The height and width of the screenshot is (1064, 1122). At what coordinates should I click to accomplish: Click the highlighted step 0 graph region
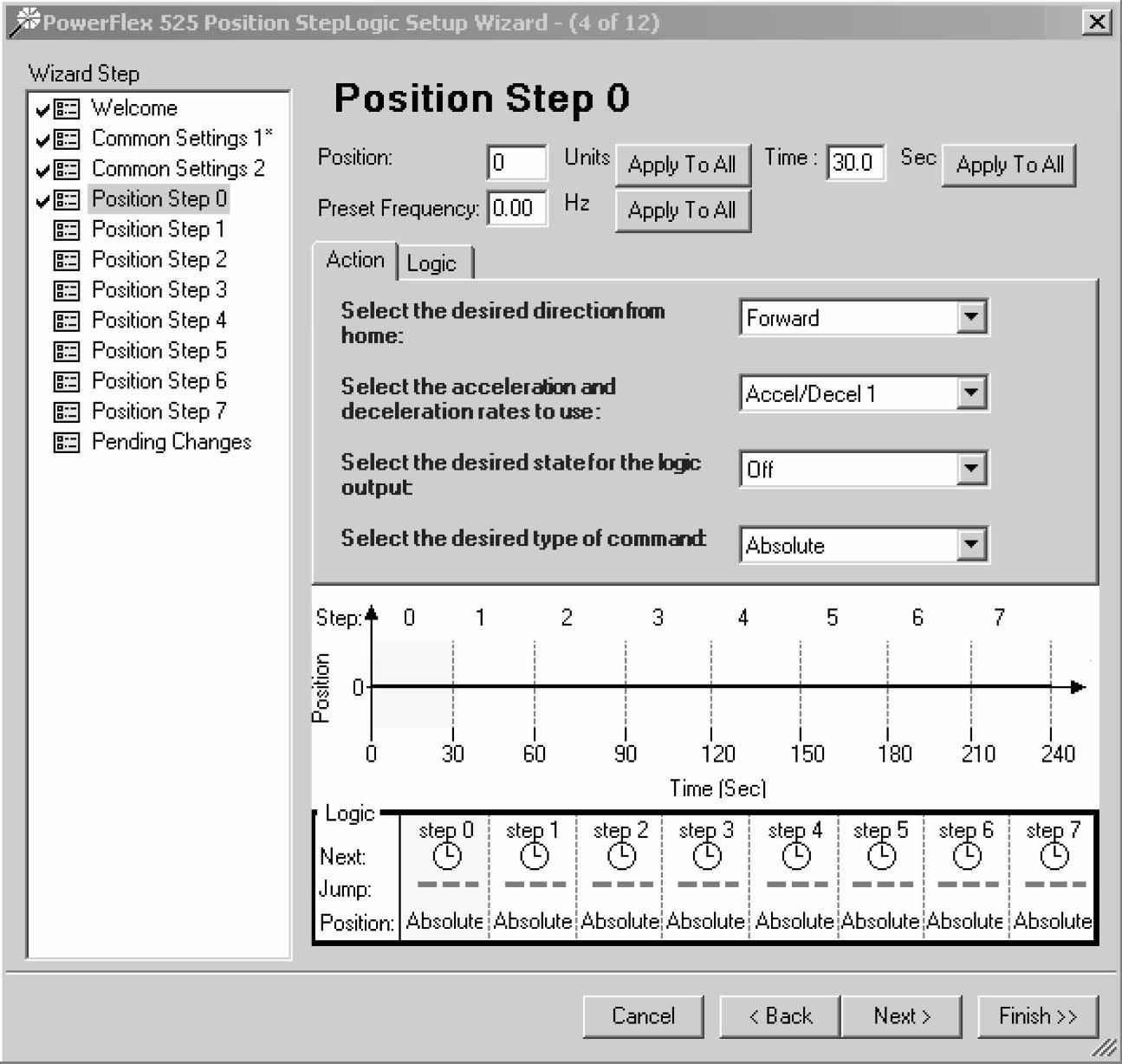coord(412,684)
